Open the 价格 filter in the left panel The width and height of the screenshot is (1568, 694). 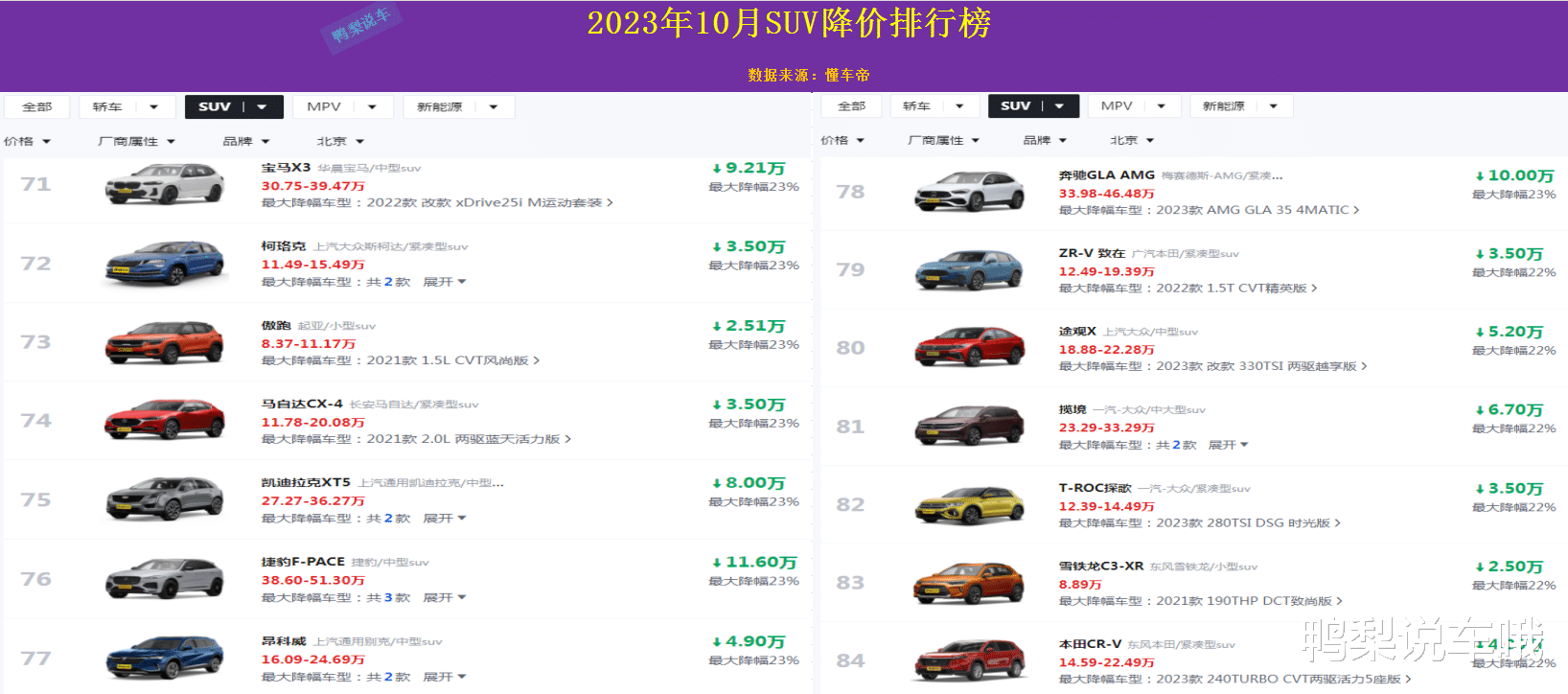27,141
